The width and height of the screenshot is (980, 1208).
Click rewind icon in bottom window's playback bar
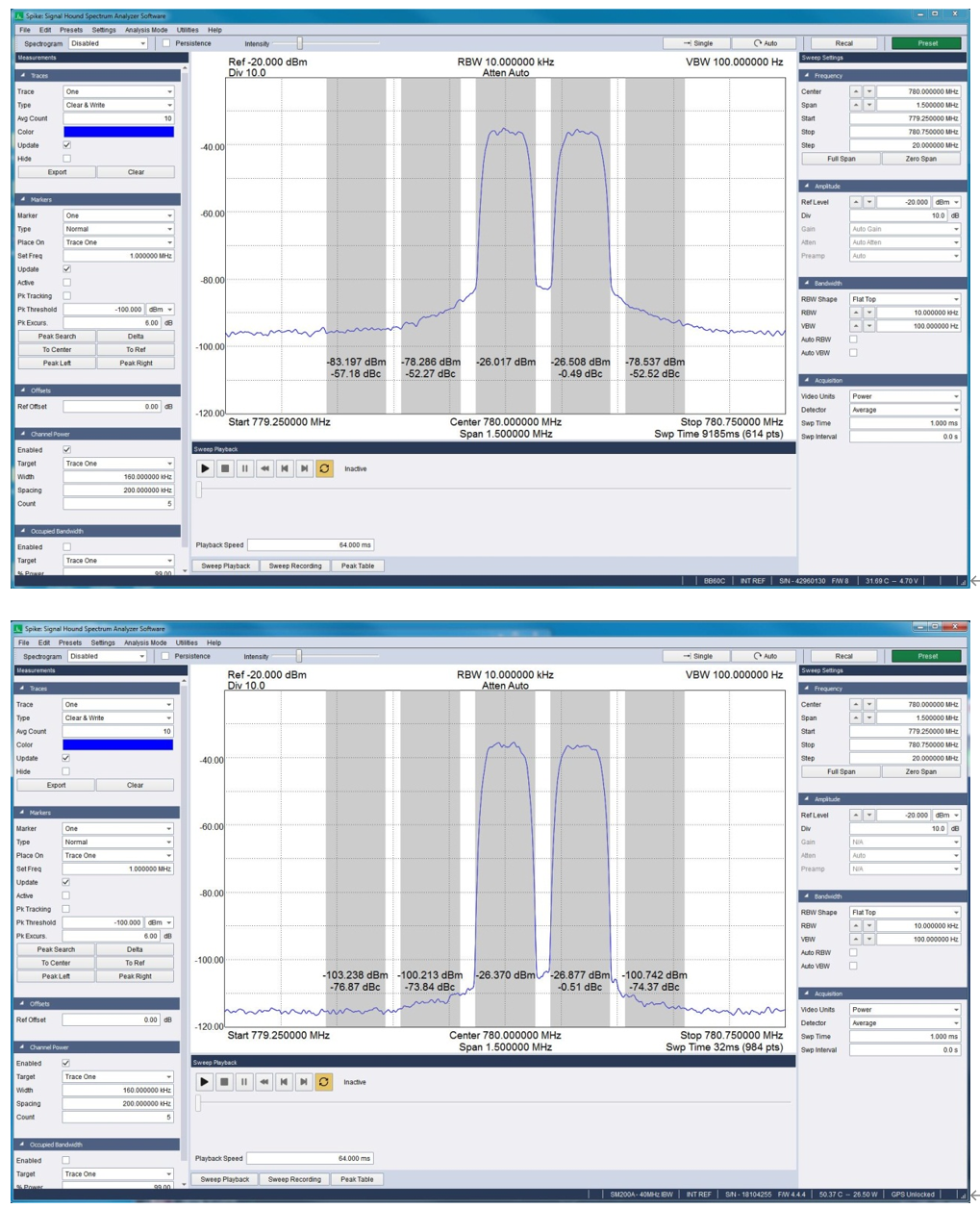[x=264, y=1082]
